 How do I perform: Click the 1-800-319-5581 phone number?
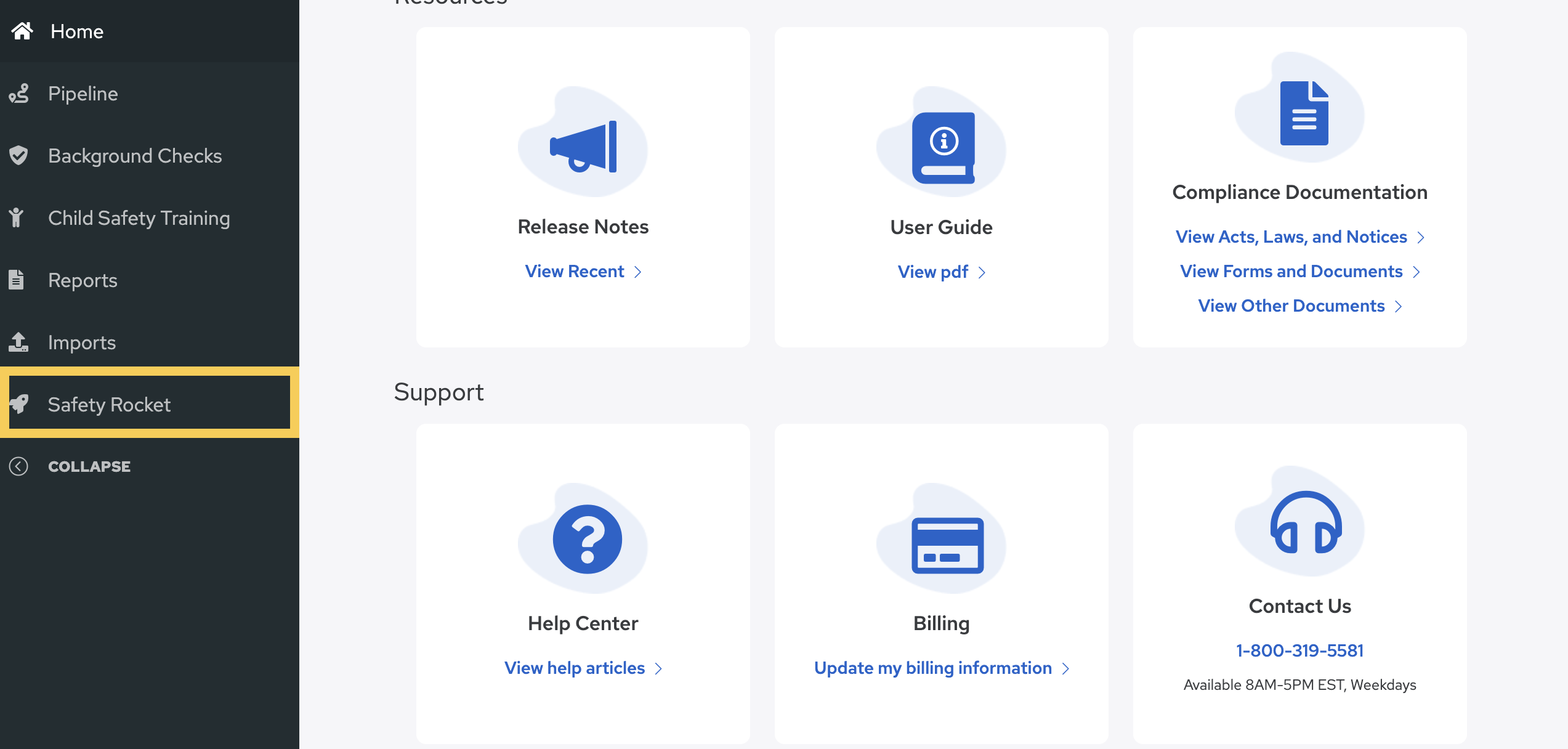point(1300,650)
